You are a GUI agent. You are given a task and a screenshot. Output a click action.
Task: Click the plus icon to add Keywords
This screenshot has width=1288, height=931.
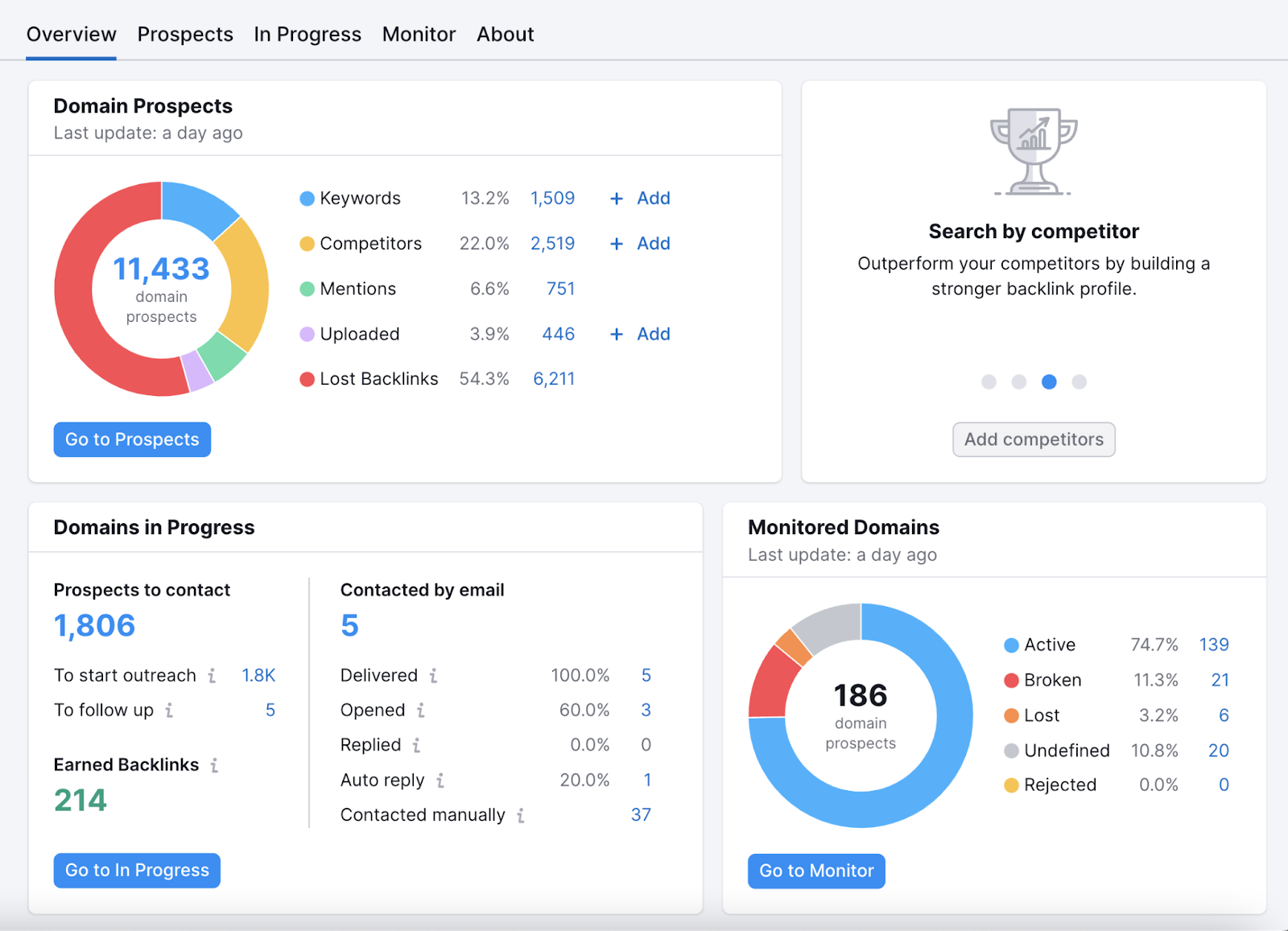(617, 198)
